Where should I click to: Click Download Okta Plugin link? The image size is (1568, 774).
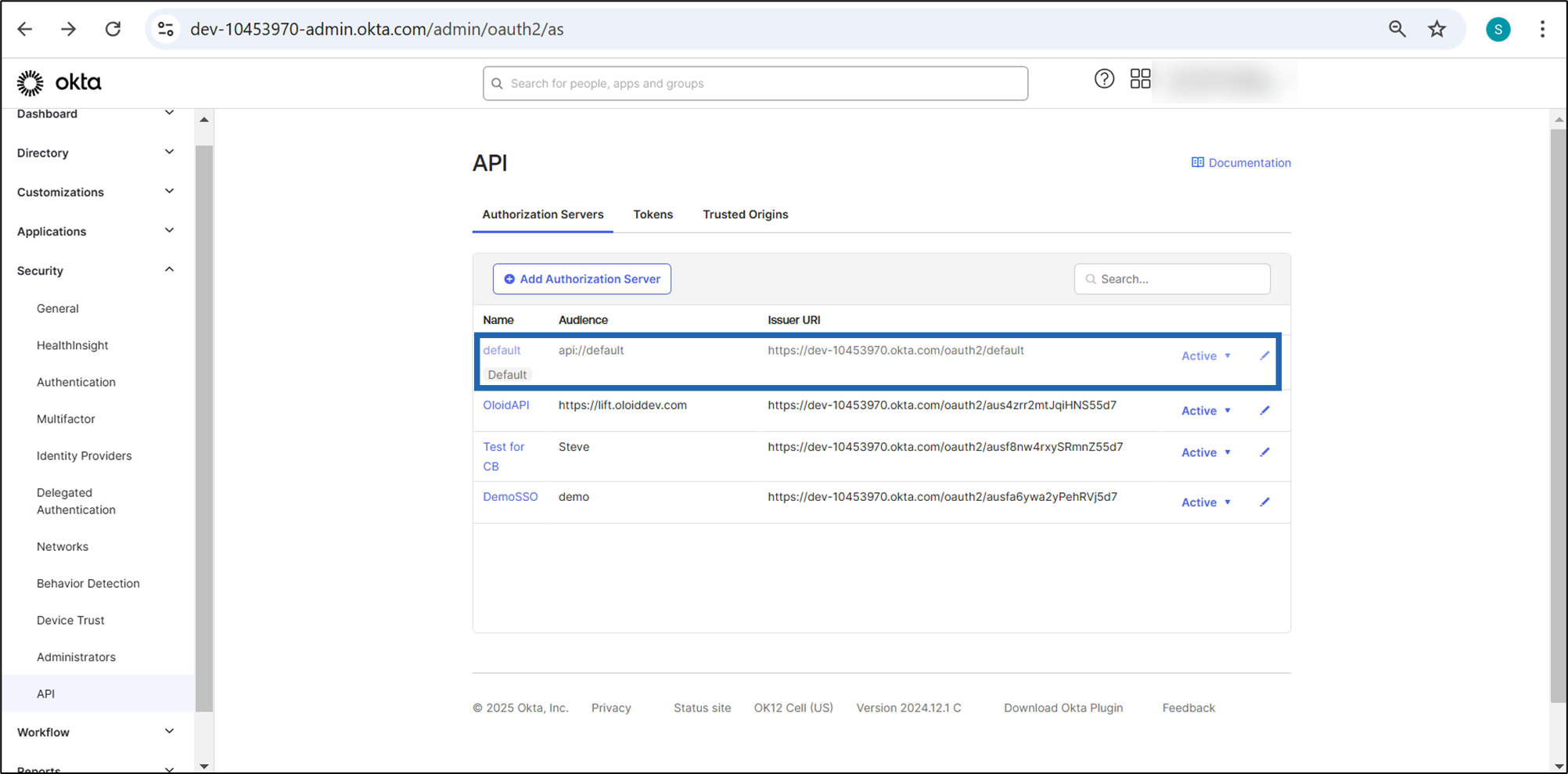tap(1063, 707)
